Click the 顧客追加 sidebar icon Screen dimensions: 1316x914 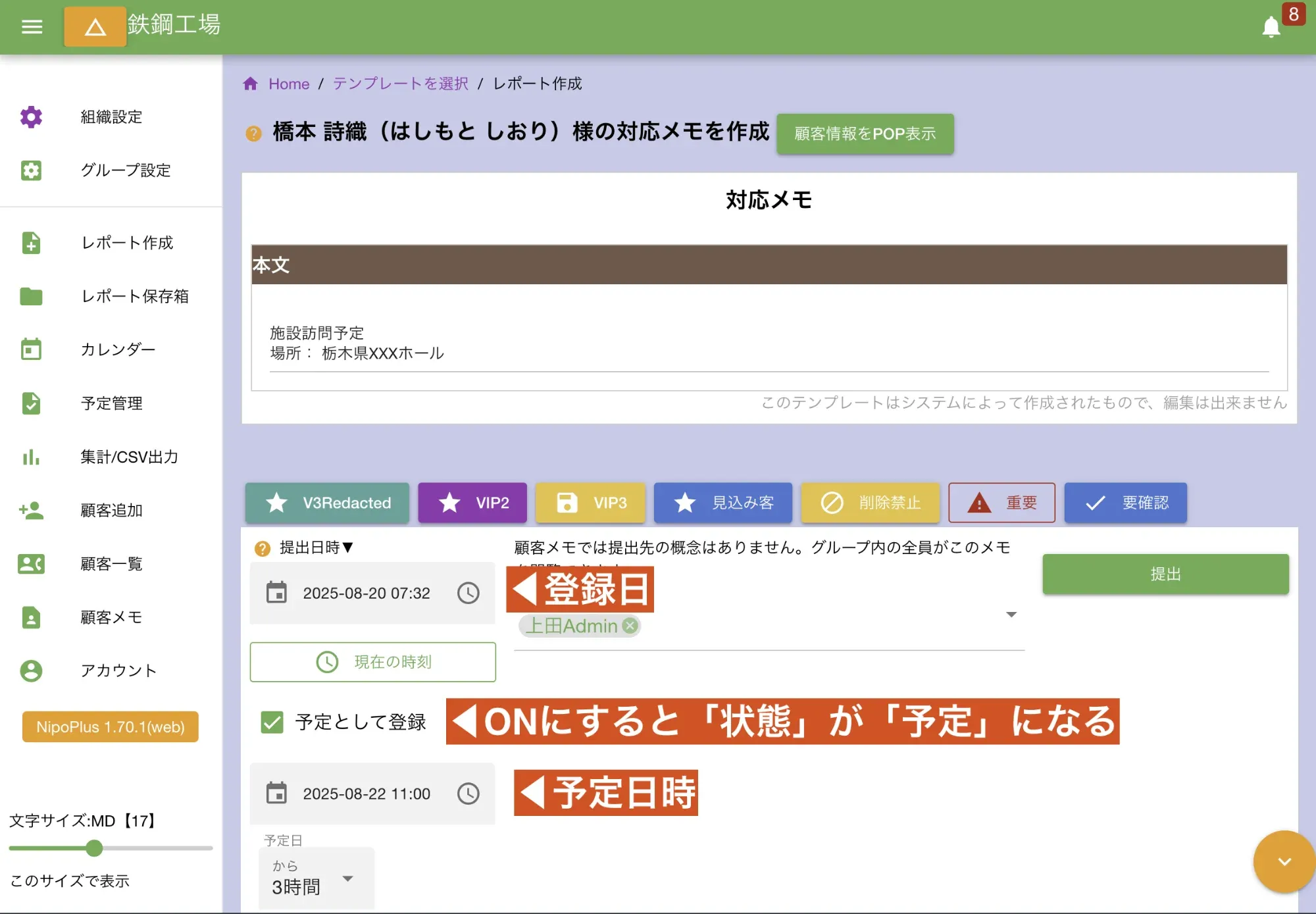(x=31, y=511)
